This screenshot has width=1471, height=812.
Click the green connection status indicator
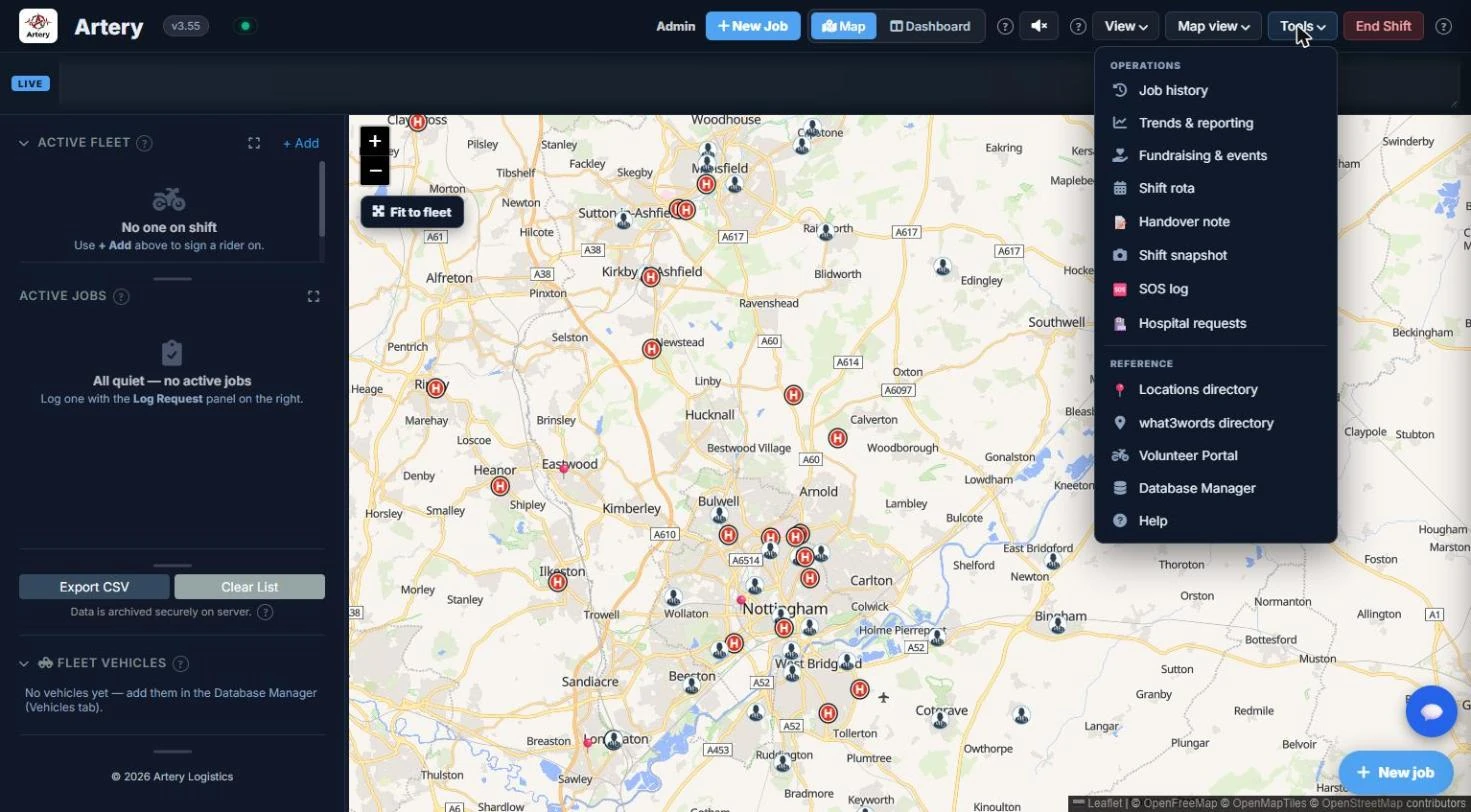(245, 26)
